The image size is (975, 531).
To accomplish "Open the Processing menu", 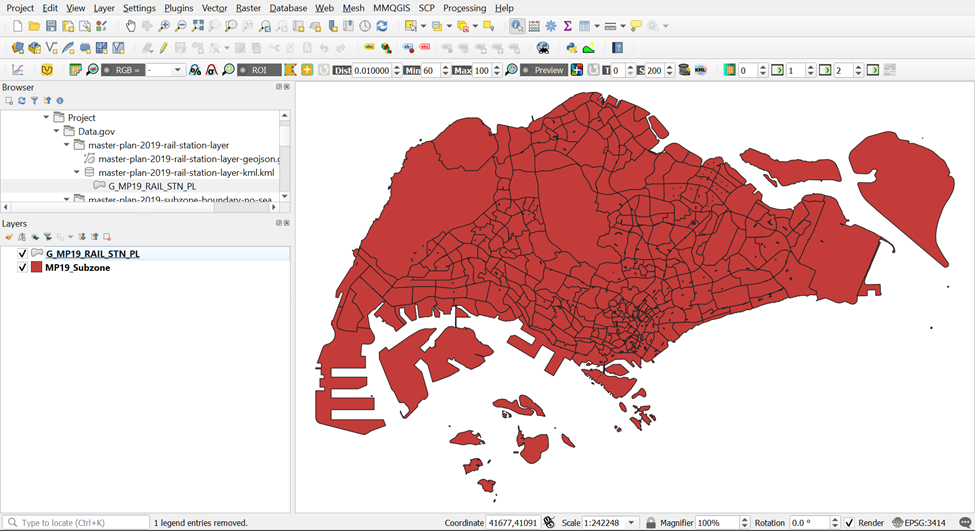I will (464, 8).
